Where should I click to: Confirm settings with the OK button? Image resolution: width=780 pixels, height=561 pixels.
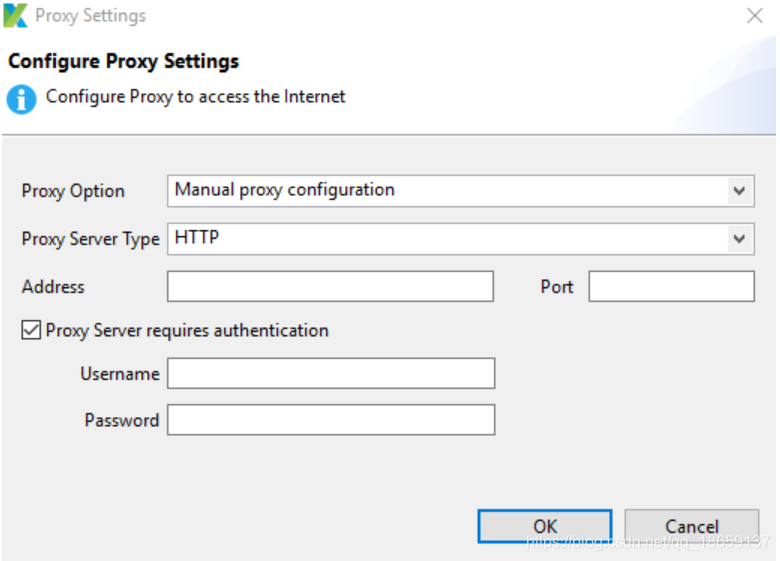[545, 526]
